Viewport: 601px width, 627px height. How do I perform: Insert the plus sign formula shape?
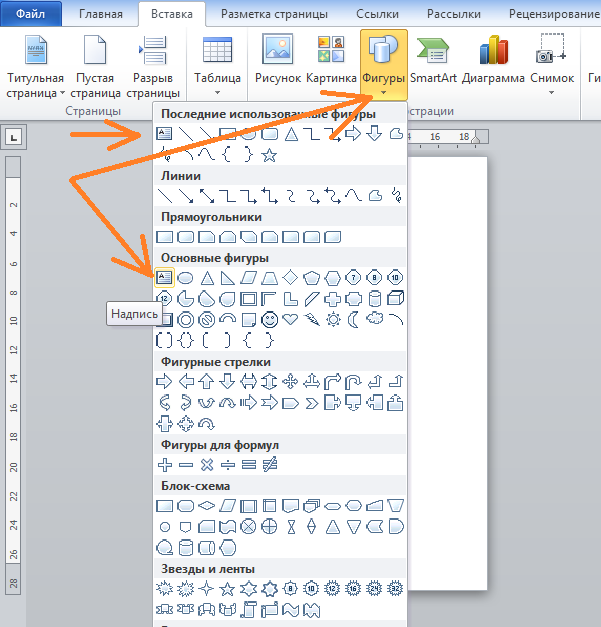coord(165,464)
